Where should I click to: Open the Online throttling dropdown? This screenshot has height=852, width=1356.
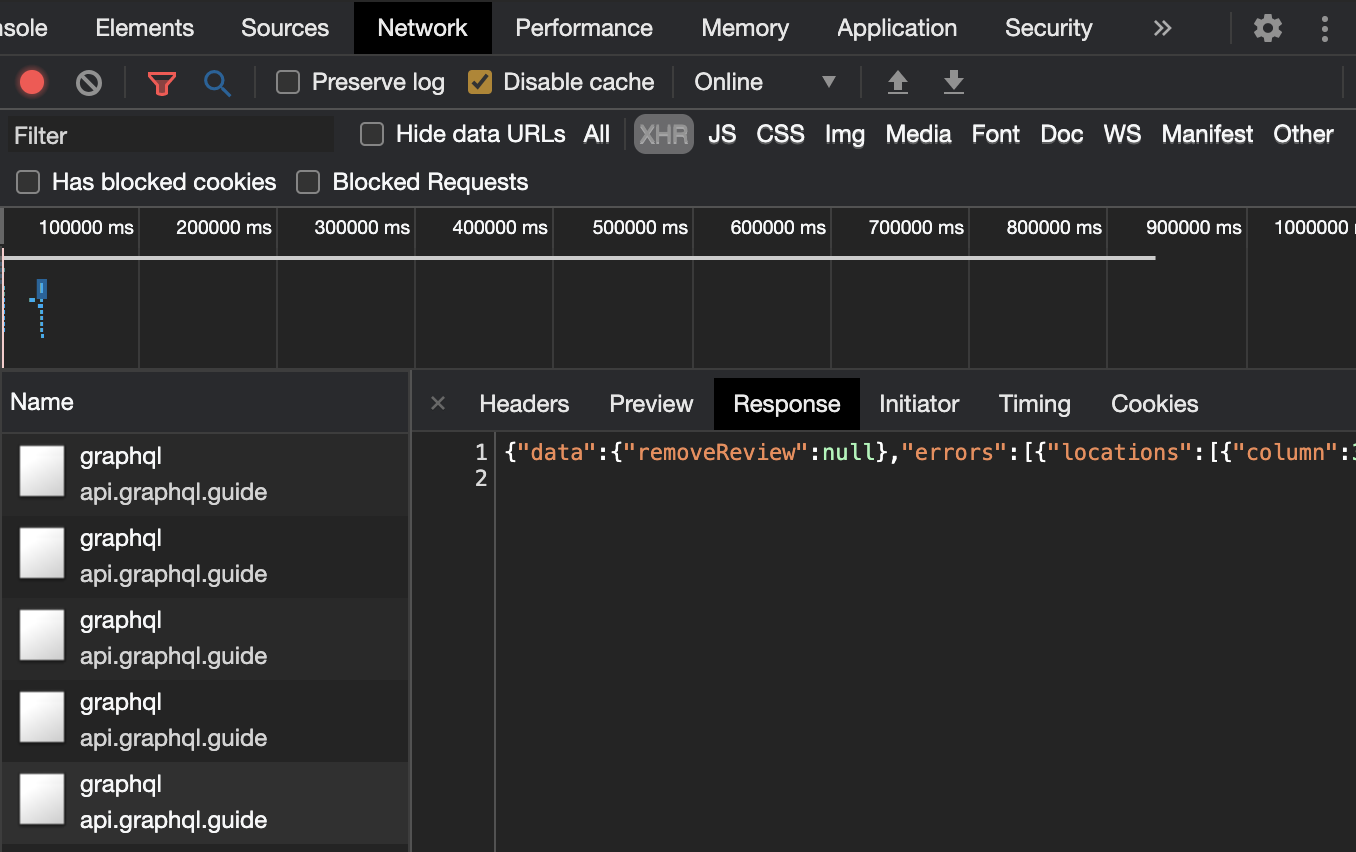pyautogui.click(x=765, y=82)
